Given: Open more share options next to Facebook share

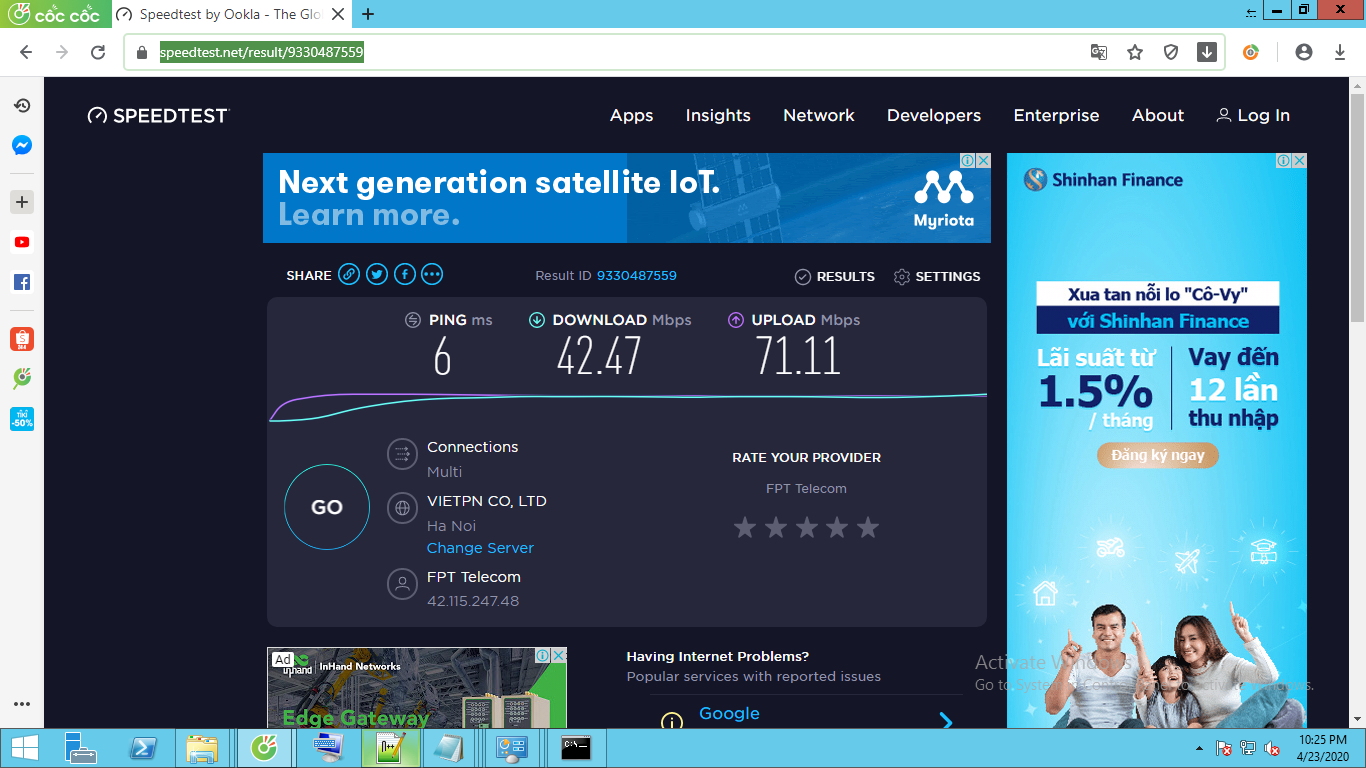Looking at the screenshot, I should (x=432, y=274).
